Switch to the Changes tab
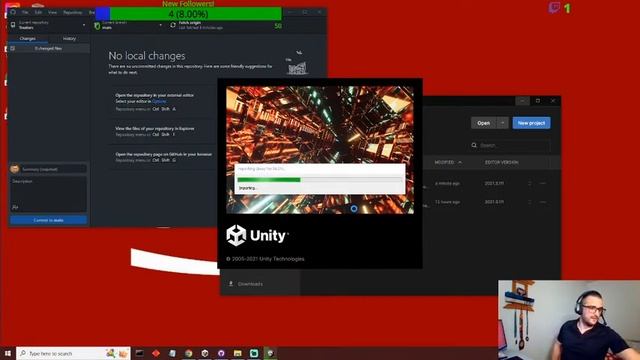The width and height of the screenshot is (640, 360). [x=28, y=38]
